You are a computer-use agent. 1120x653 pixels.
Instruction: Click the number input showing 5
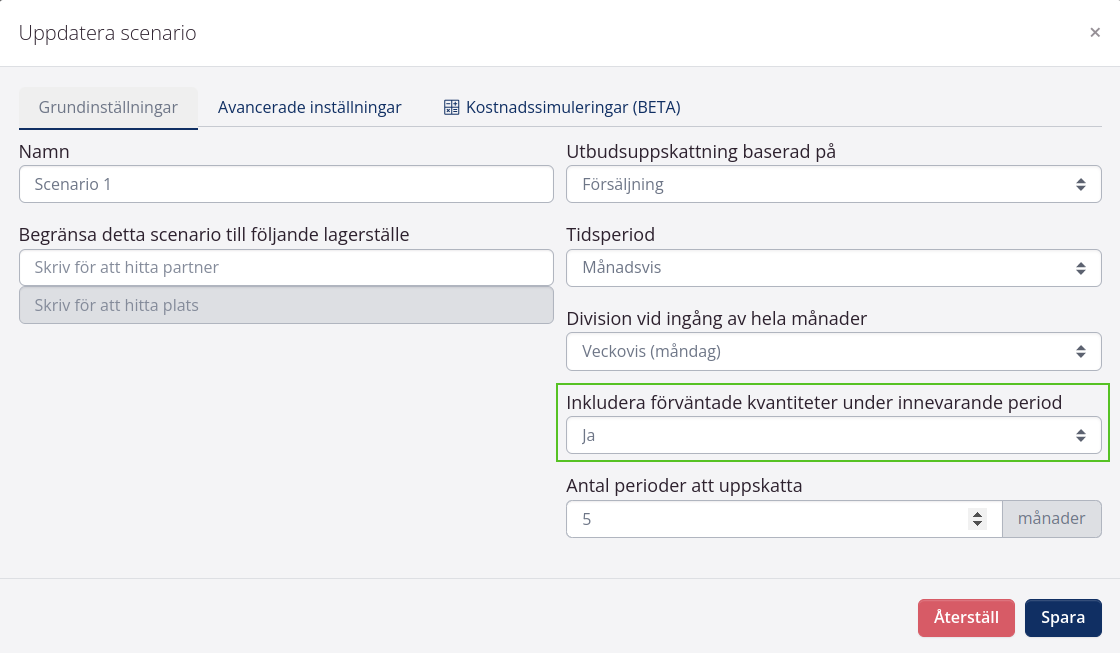(x=770, y=519)
